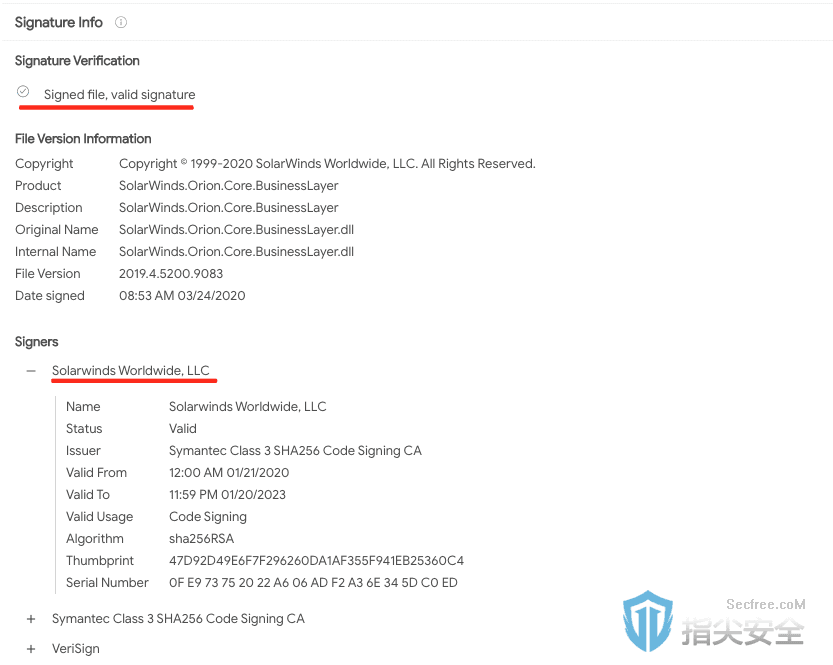Click the Algorithm value sha256RSA
The width and height of the screenshot is (833, 665).
pyautogui.click(x=201, y=539)
